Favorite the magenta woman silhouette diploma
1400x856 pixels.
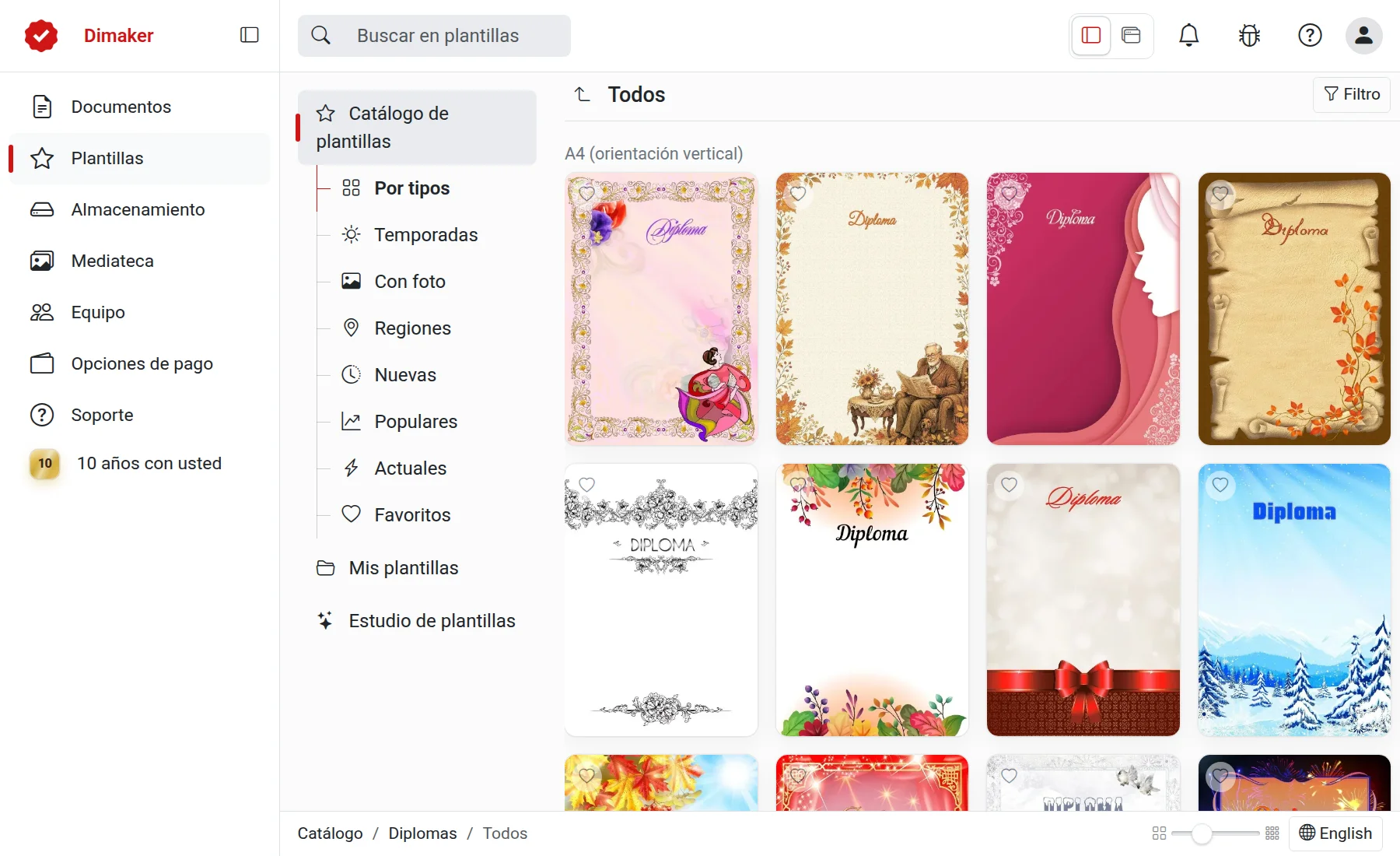1009,194
